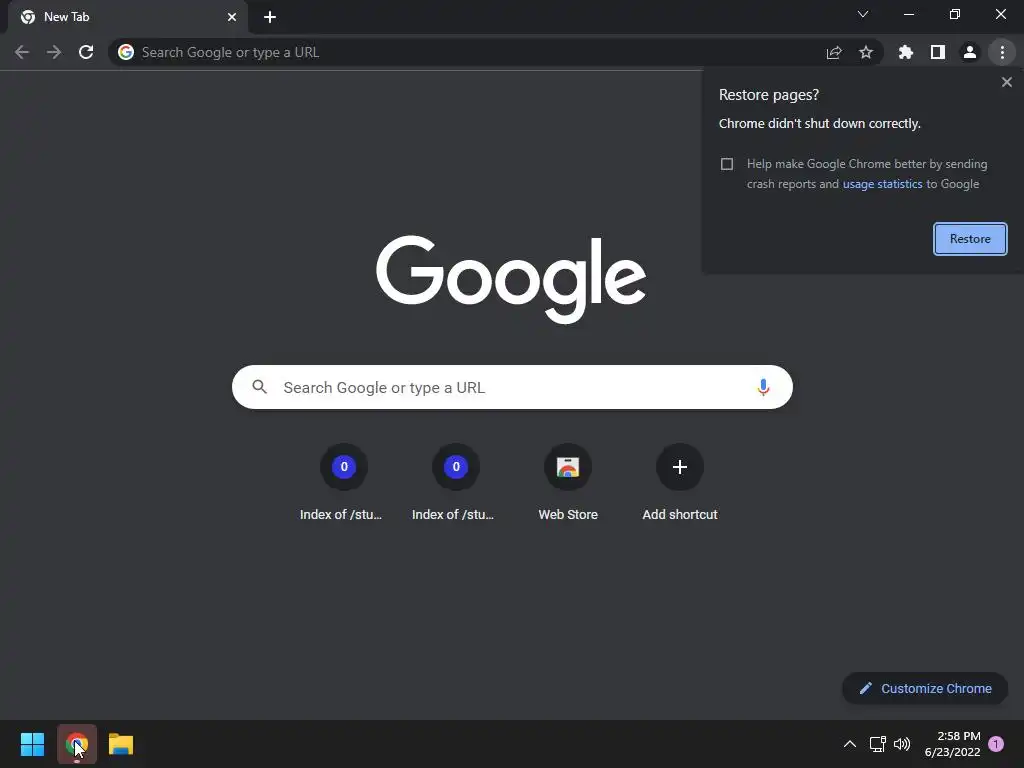Open the volume speaker icon
Image resolution: width=1024 pixels, height=768 pixels.
pyautogui.click(x=902, y=744)
